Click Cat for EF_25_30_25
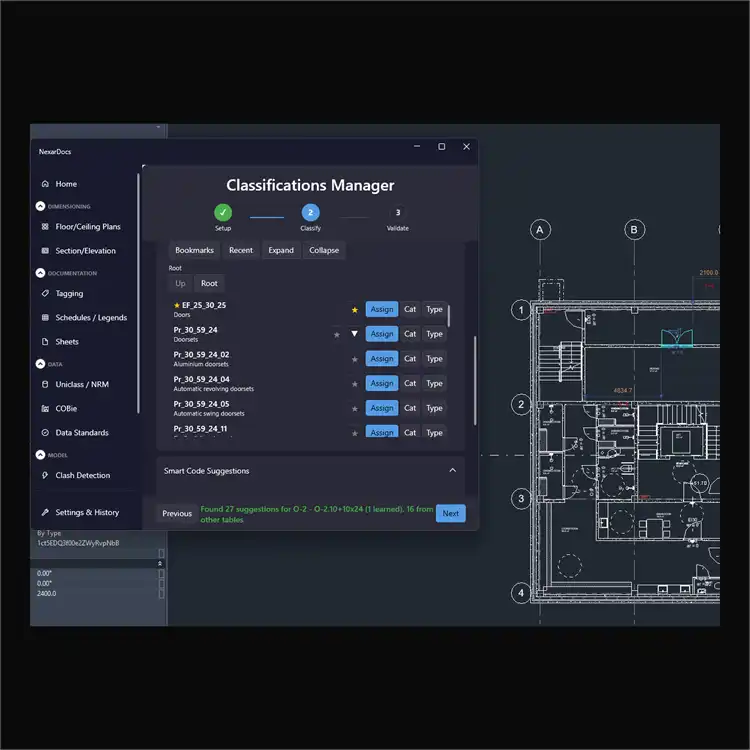 point(410,309)
